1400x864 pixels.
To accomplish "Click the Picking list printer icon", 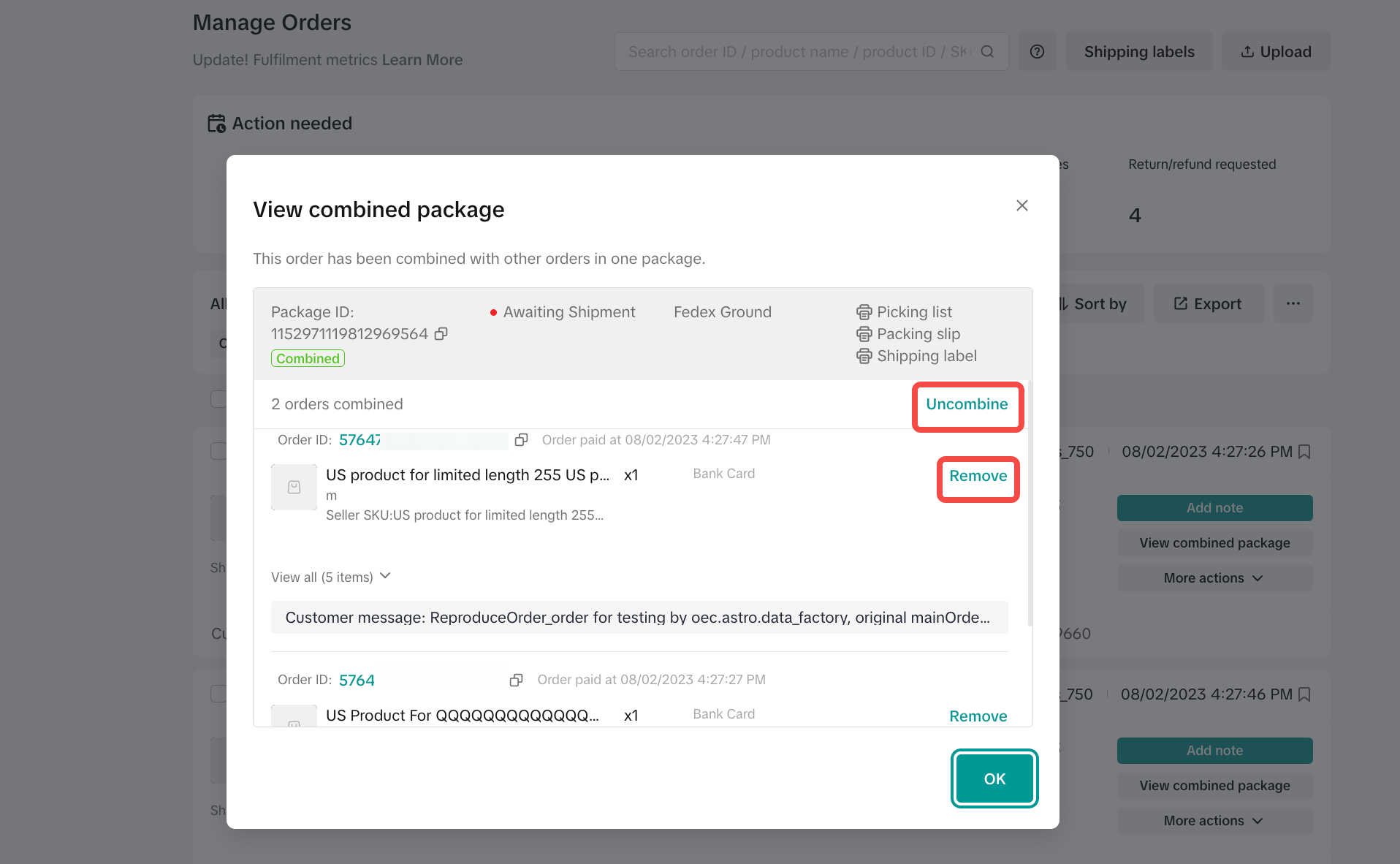I will click(x=864, y=312).
